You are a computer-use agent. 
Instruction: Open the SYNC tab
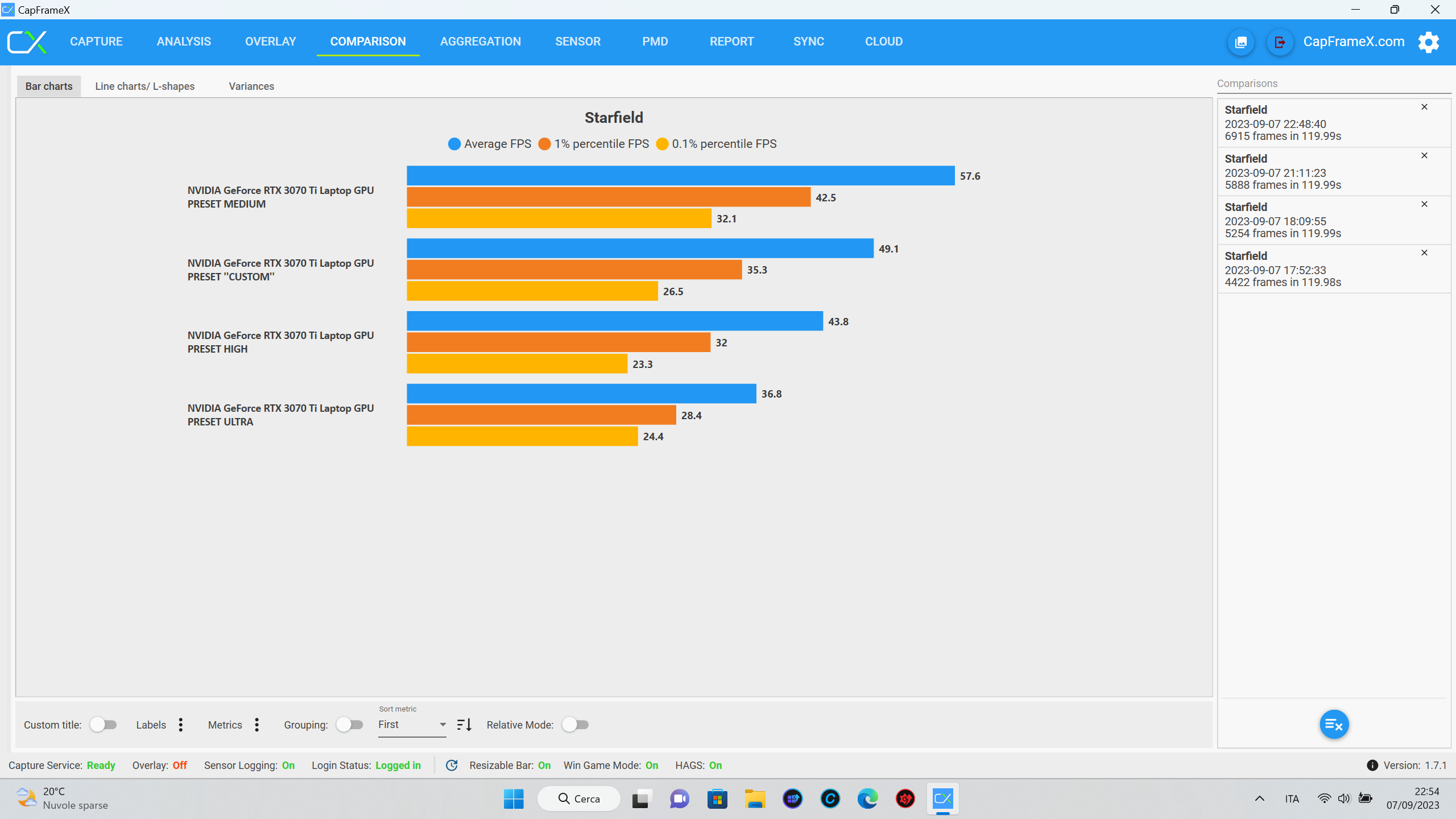click(x=809, y=42)
